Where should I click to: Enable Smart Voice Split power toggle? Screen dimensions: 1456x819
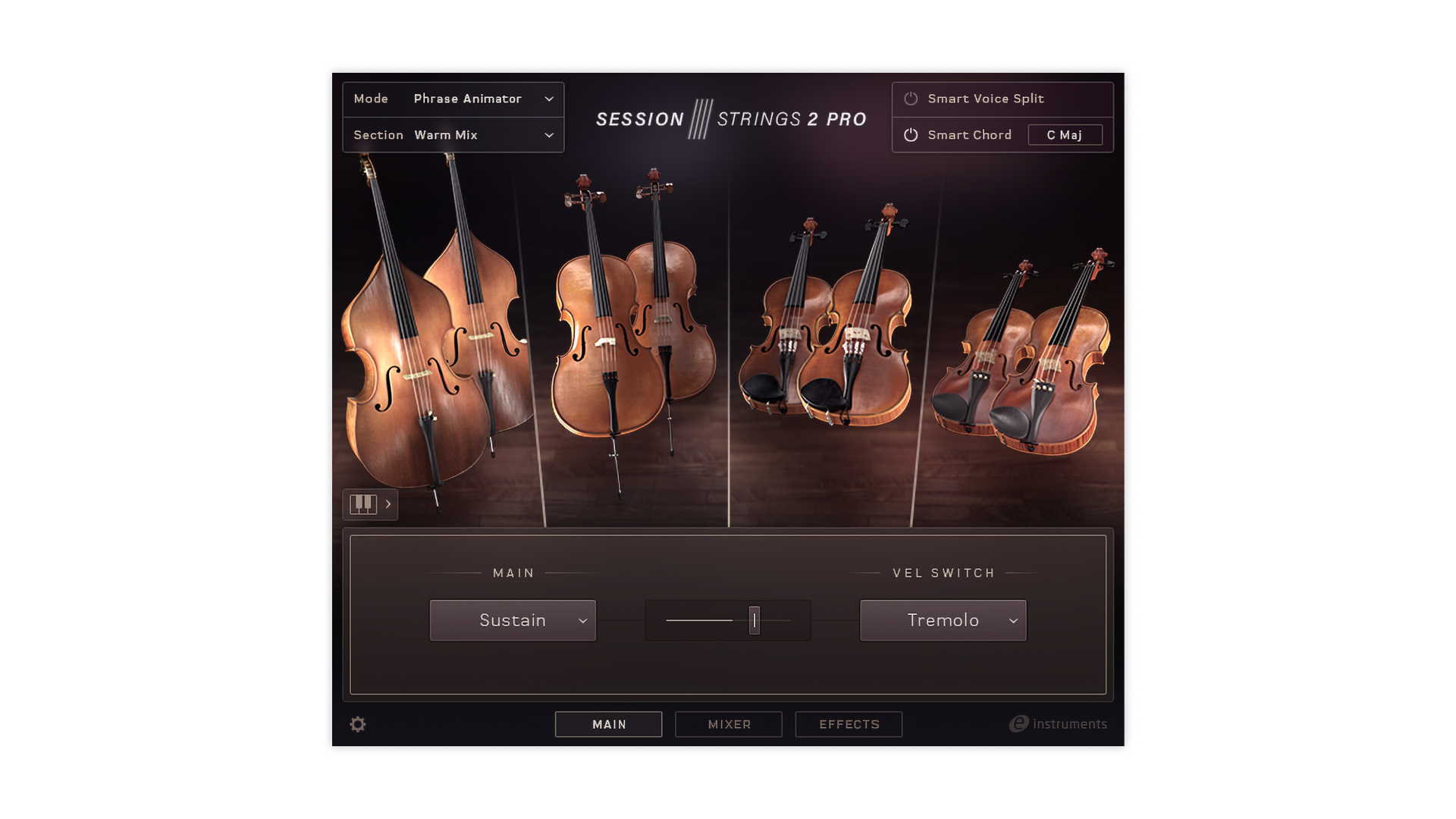tap(911, 99)
